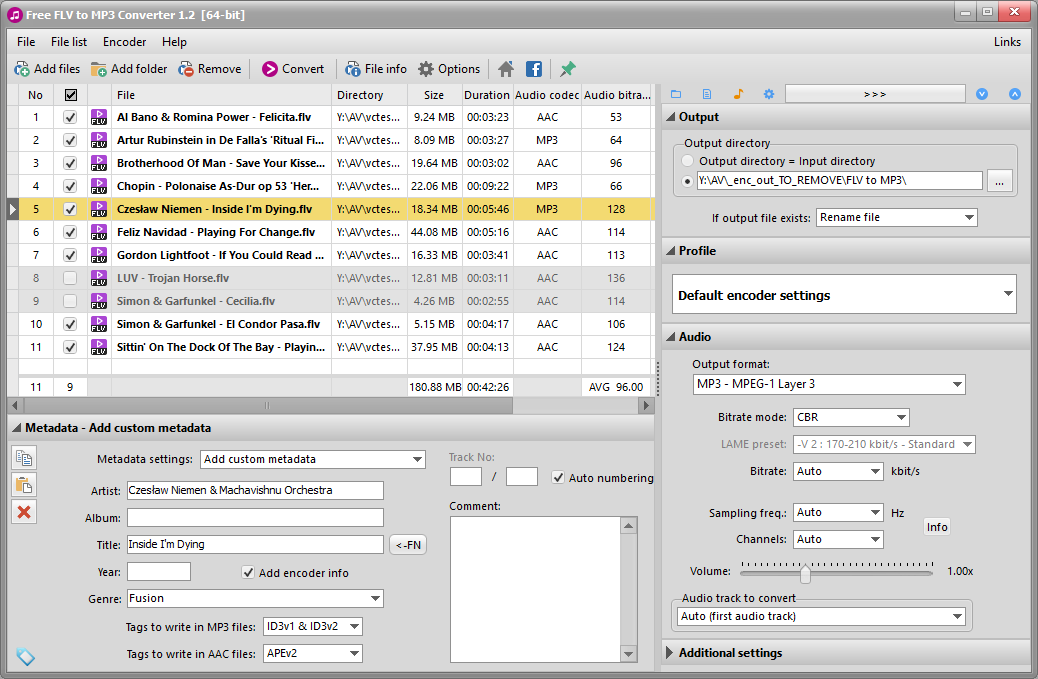Image resolution: width=1038 pixels, height=679 pixels.
Task: Toggle the Auto numbering checkbox
Action: coord(558,477)
